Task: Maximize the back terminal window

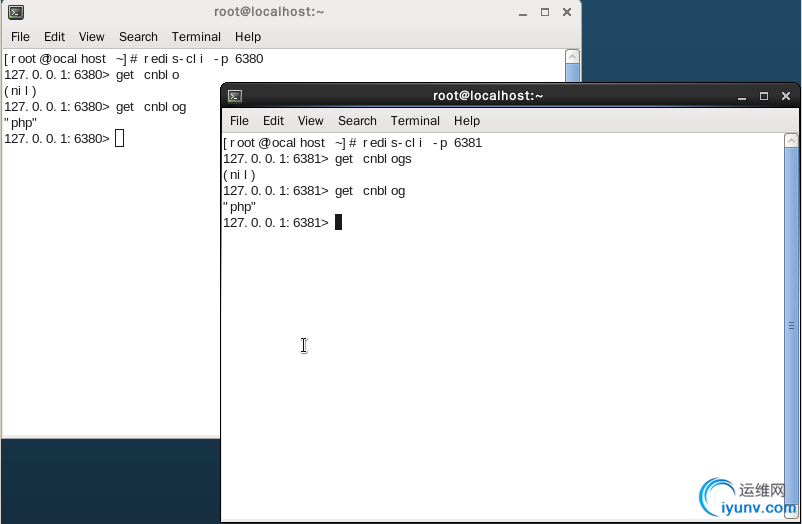Action: point(545,12)
